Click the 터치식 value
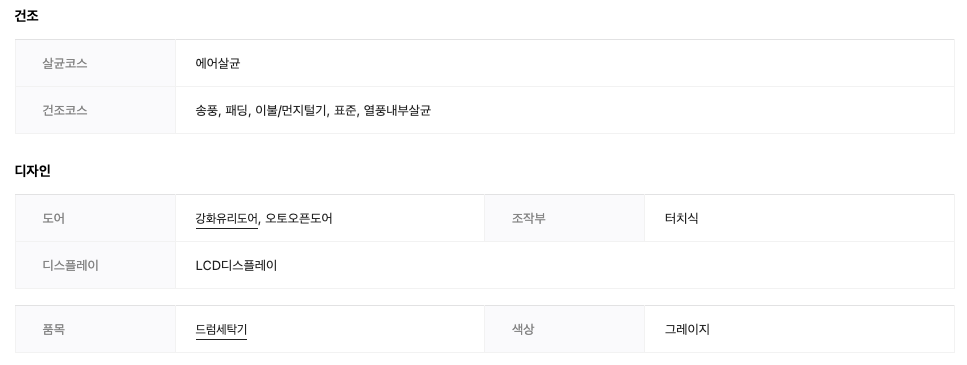Viewport: 967px width, 365px height. point(681,218)
